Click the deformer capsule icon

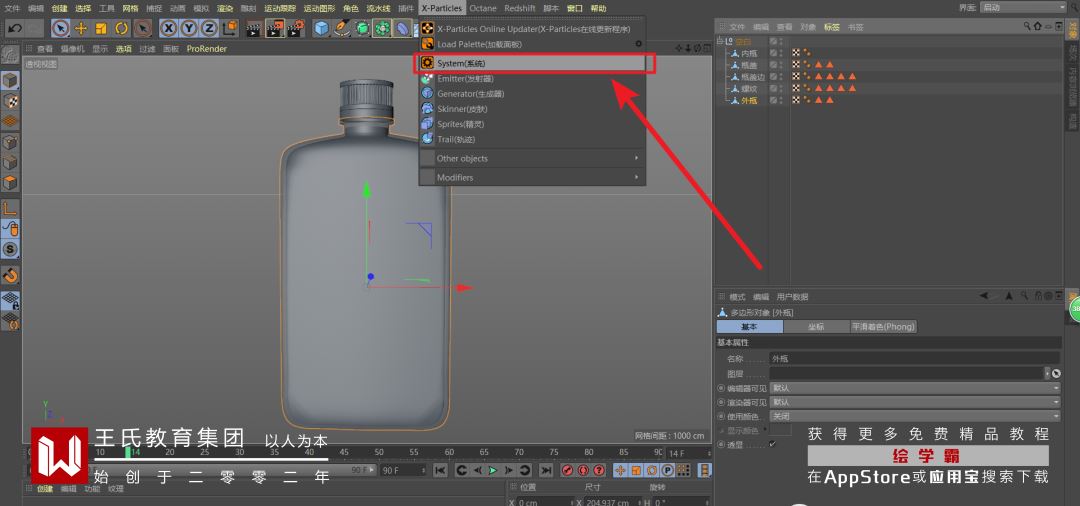click(x=402, y=28)
